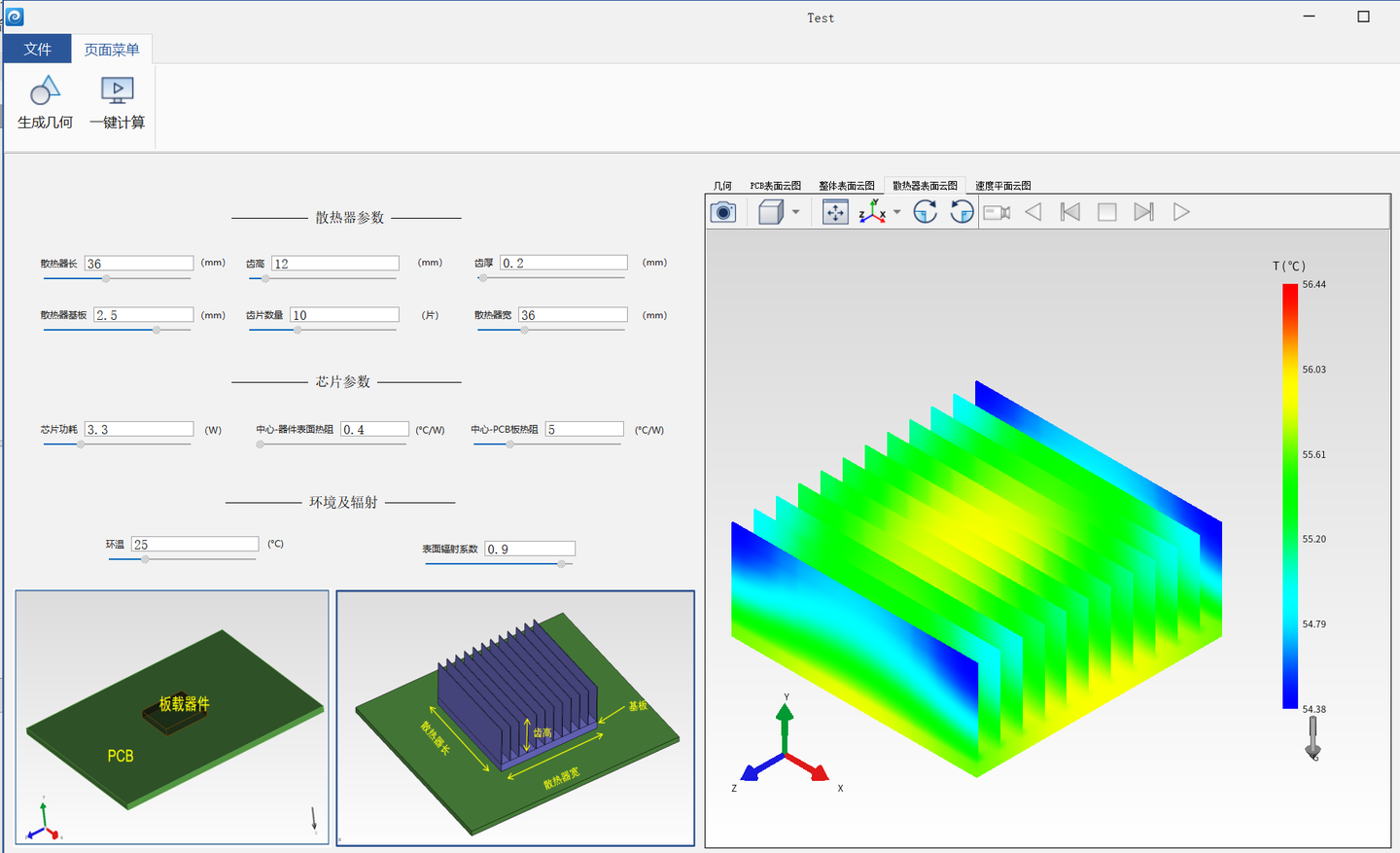The height and width of the screenshot is (853, 1400).
Task: Rotate view clockwise in viewer toolbar
Action: click(x=925, y=212)
